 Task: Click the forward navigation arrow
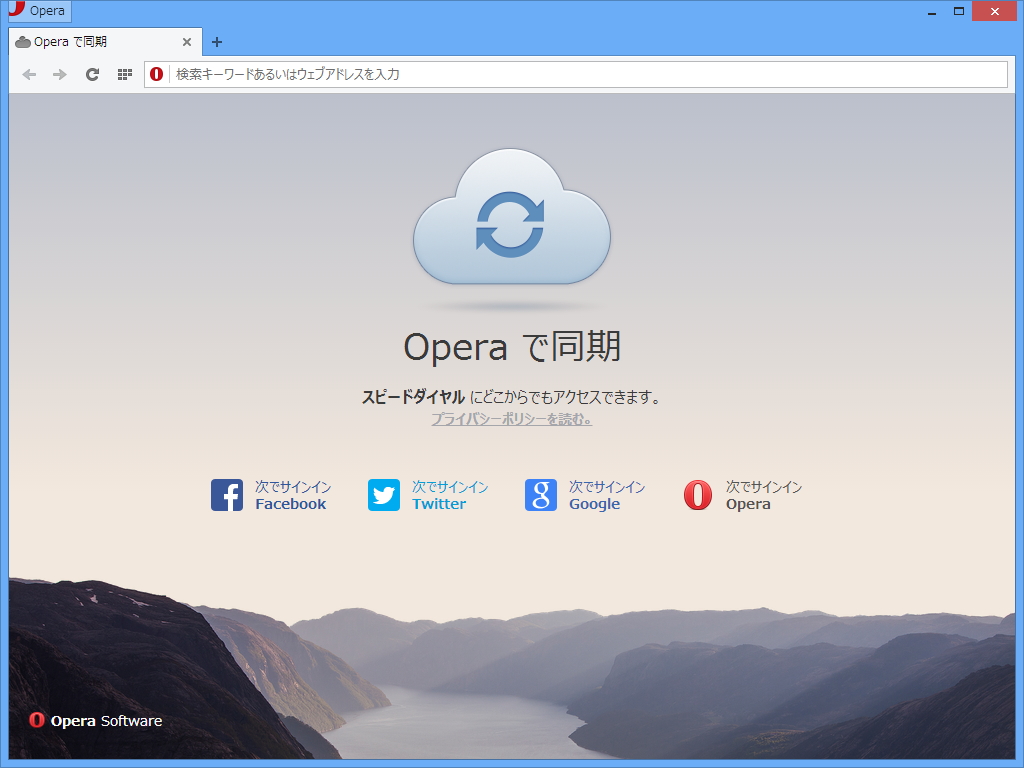tap(60, 74)
